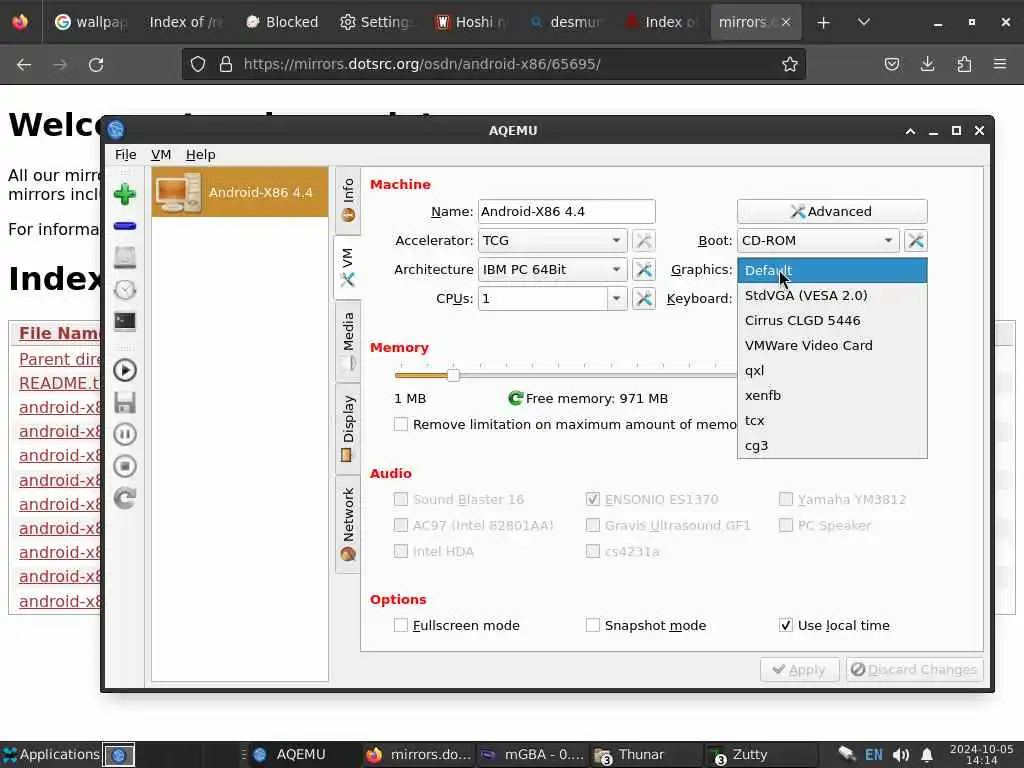The image size is (1024, 768).
Task: Click the Firefox URL address bar
Action: point(493,64)
